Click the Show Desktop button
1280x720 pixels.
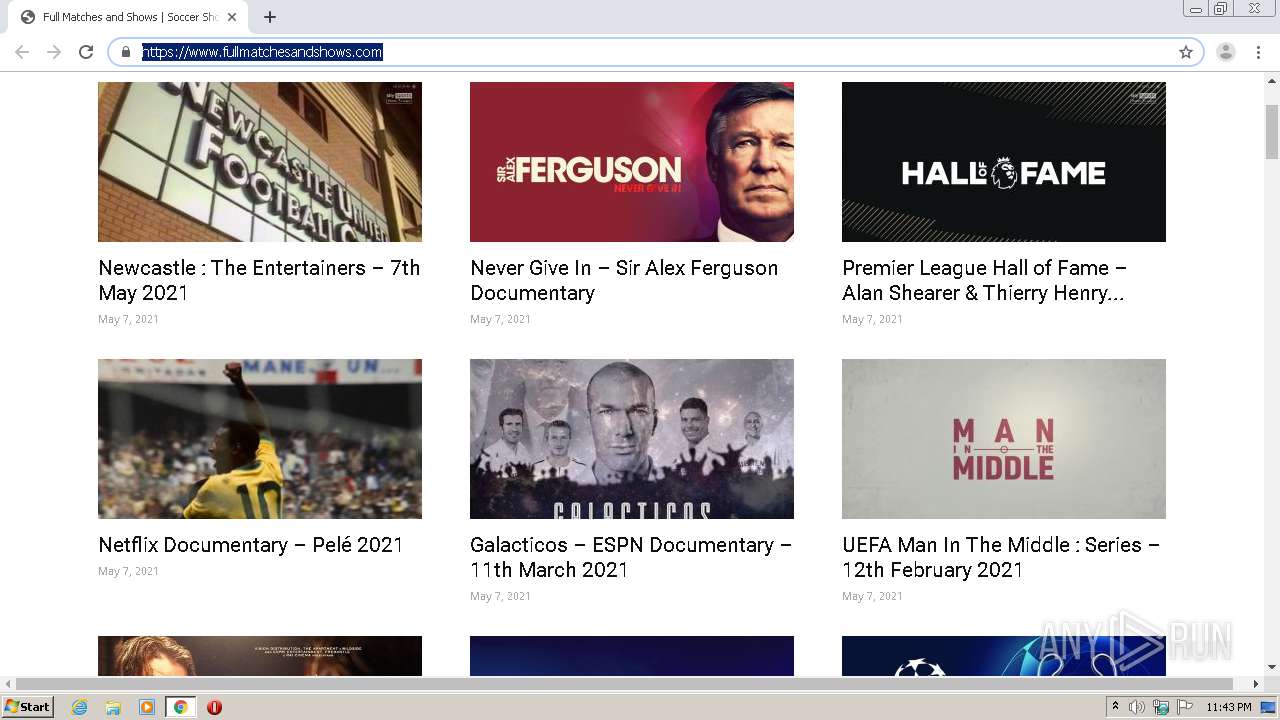point(1270,707)
